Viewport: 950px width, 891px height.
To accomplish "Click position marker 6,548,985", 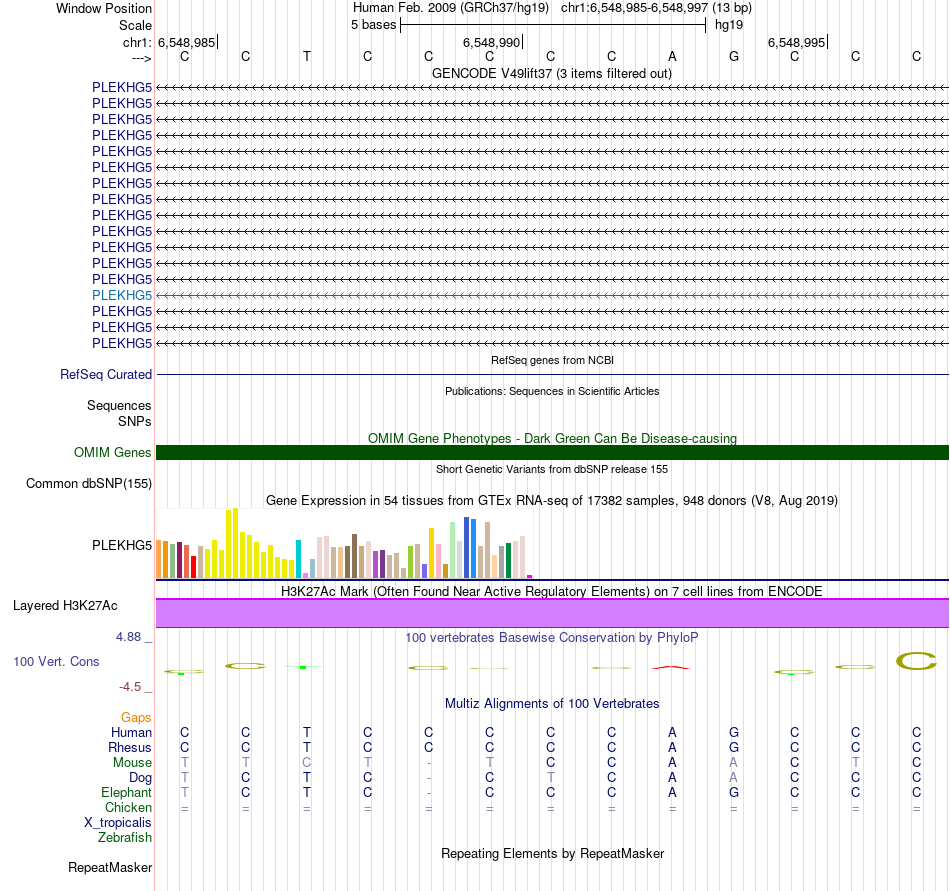I will [187, 42].
